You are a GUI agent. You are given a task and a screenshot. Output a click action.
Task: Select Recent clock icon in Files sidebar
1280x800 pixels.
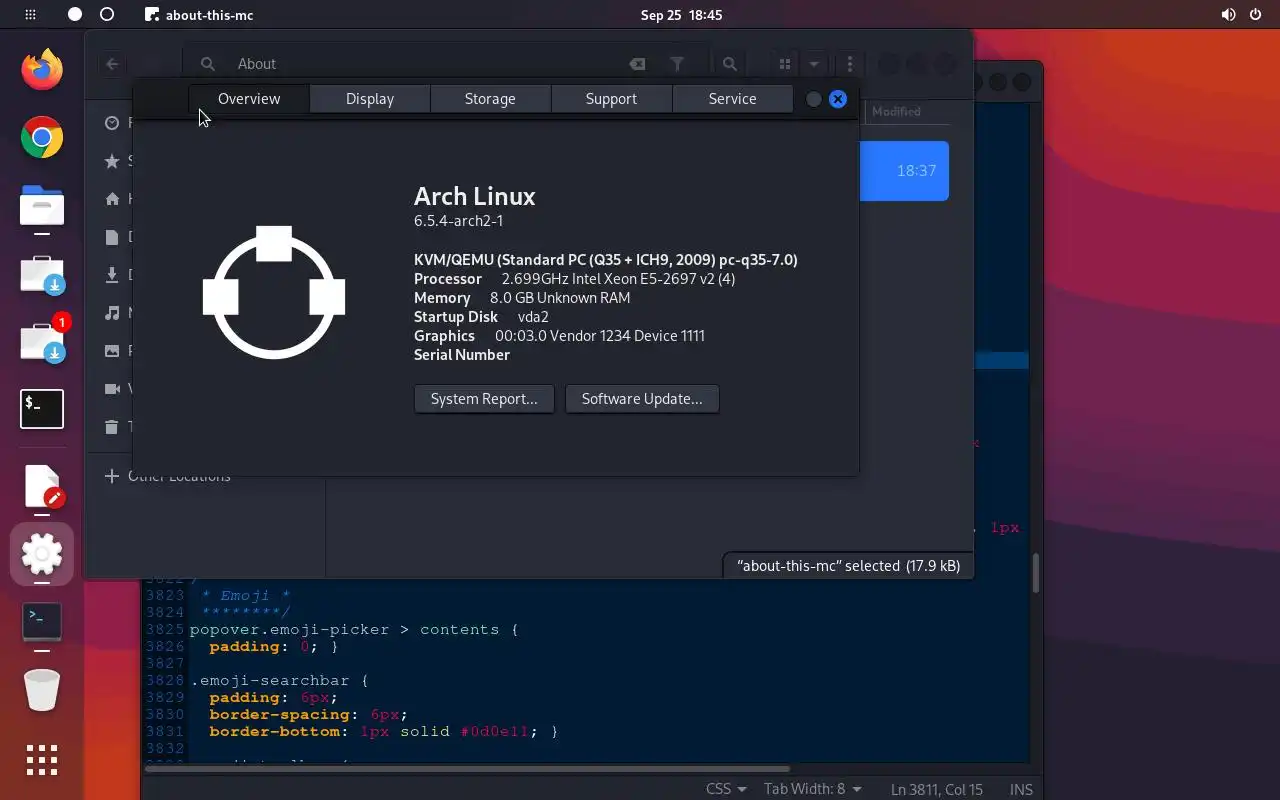pos(112,123)
